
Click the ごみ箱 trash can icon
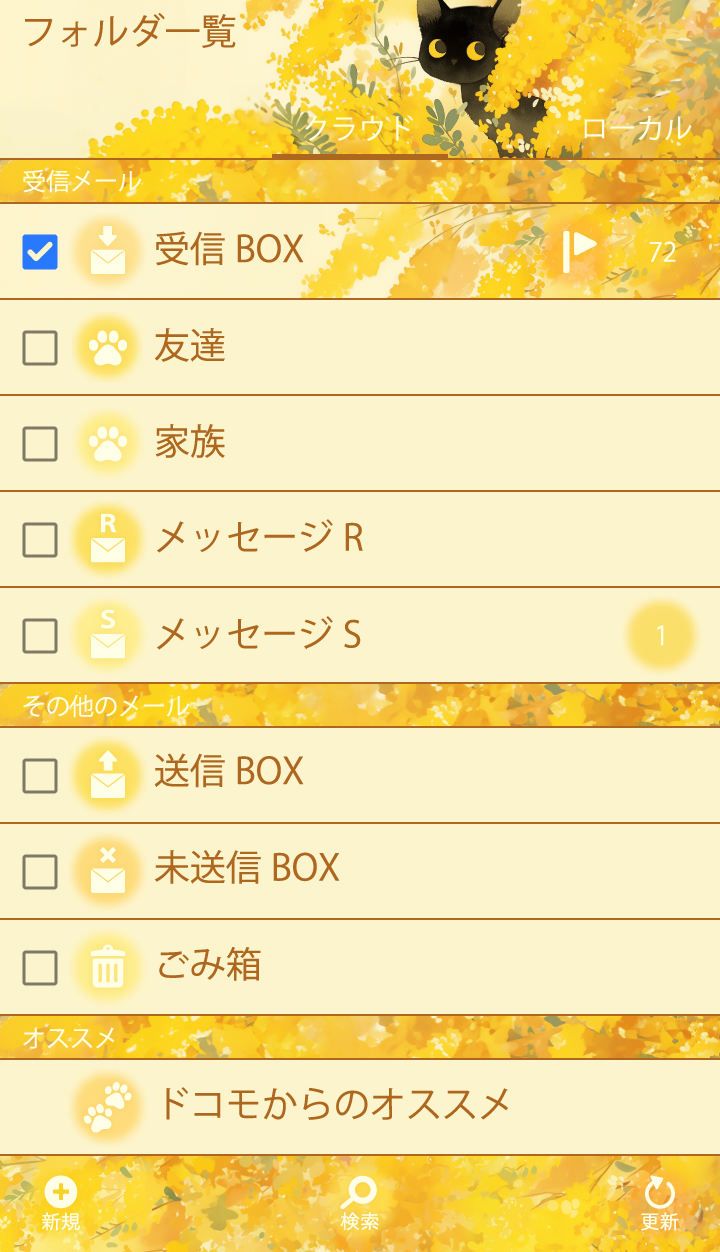tap(108, 967)
